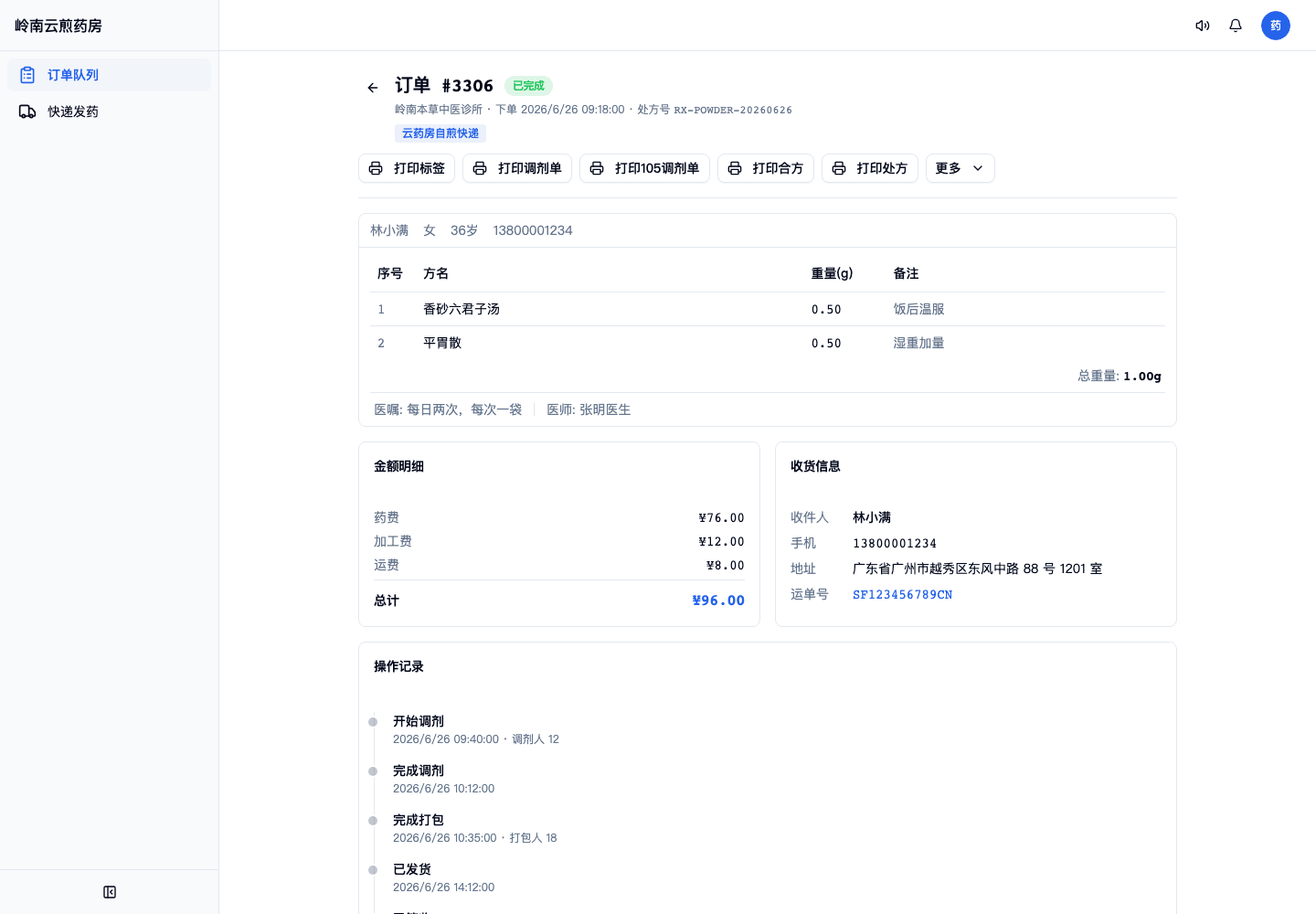Open the user avatar menu 药

click(1276, 26)
